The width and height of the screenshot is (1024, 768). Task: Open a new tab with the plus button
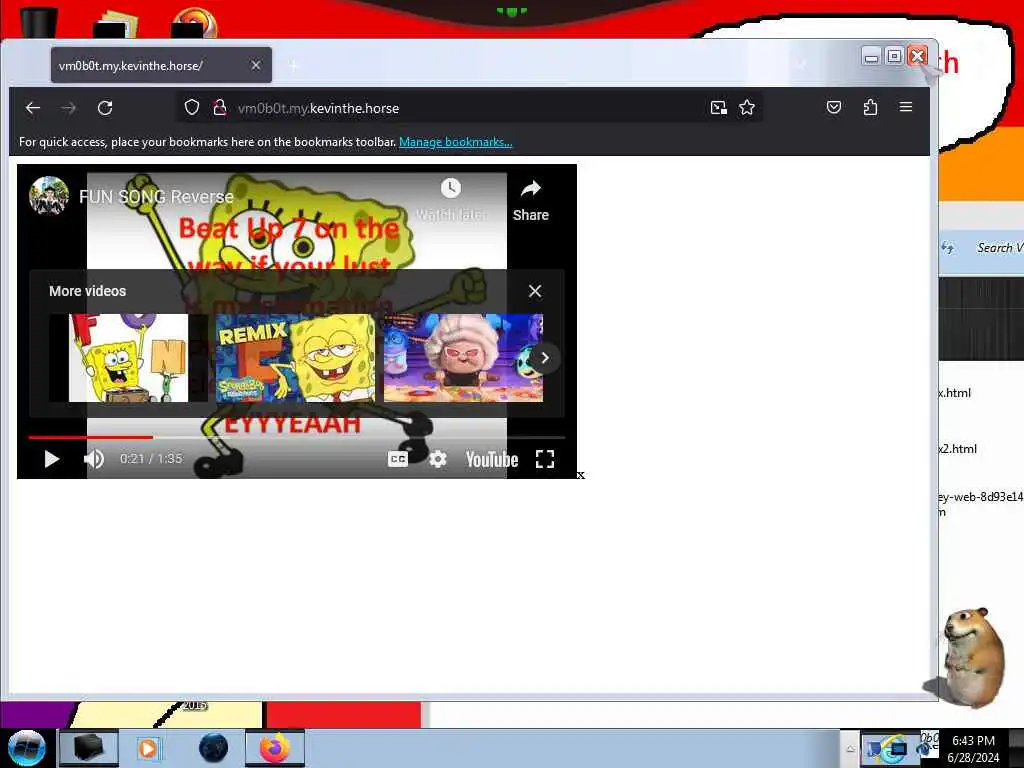[x=294, y=66]
